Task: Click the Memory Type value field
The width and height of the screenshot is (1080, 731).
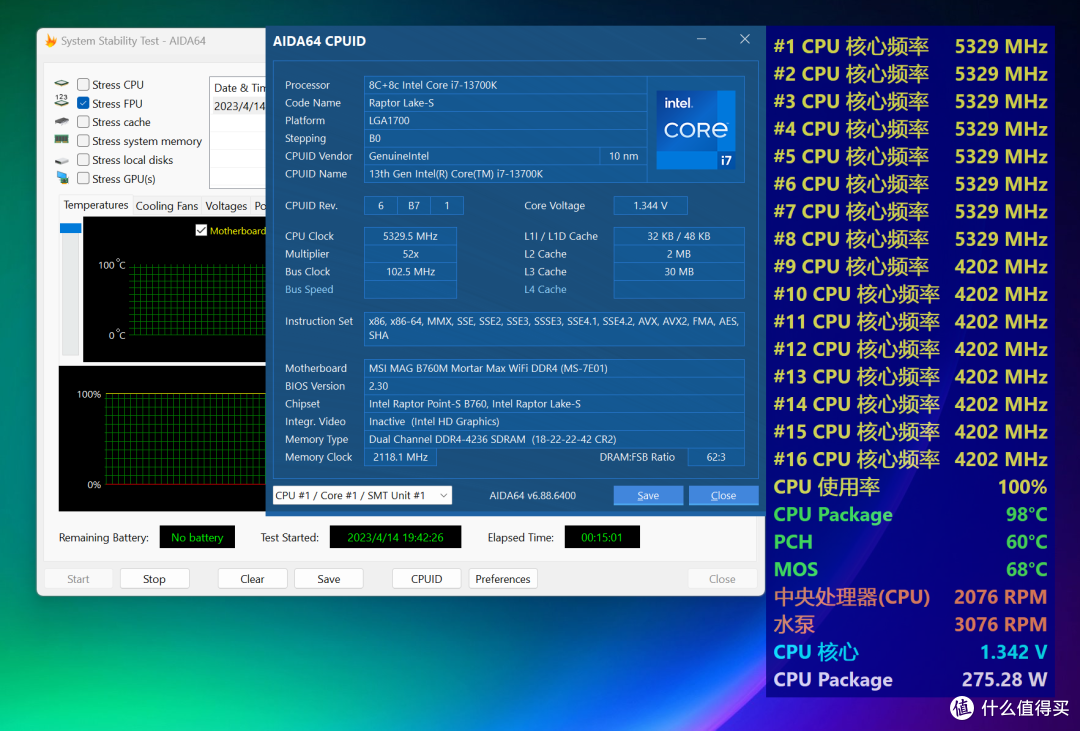Action: [x=554, y=440]
